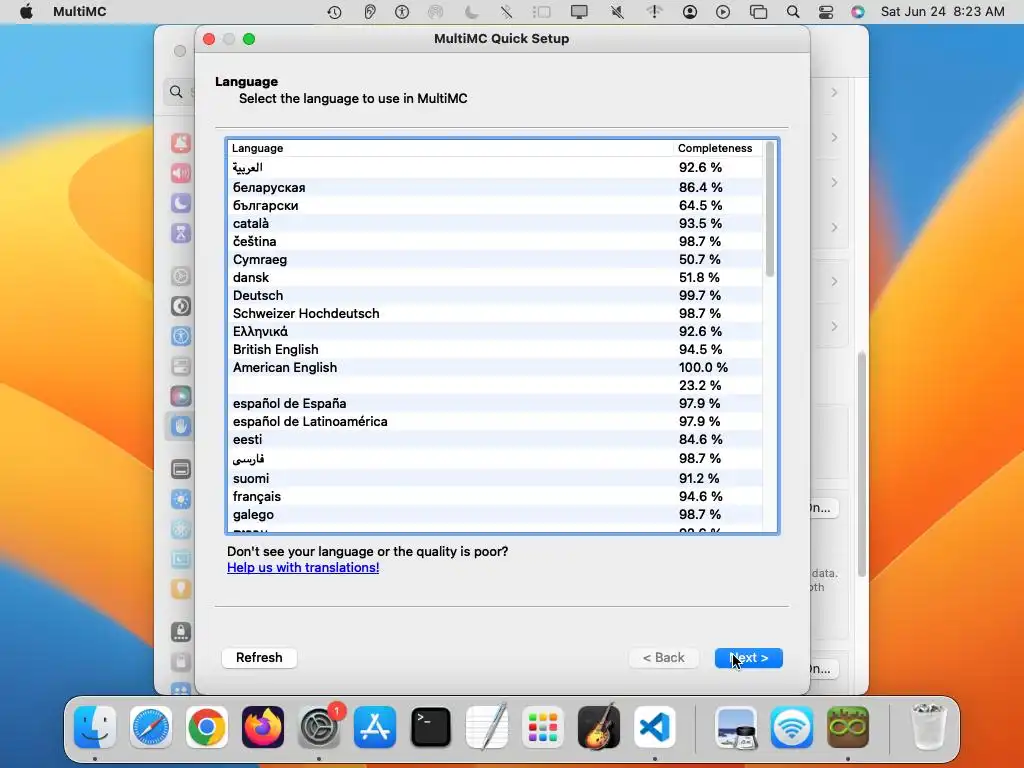Click the Next button in Quick Setup

click(x=748, y=658)
